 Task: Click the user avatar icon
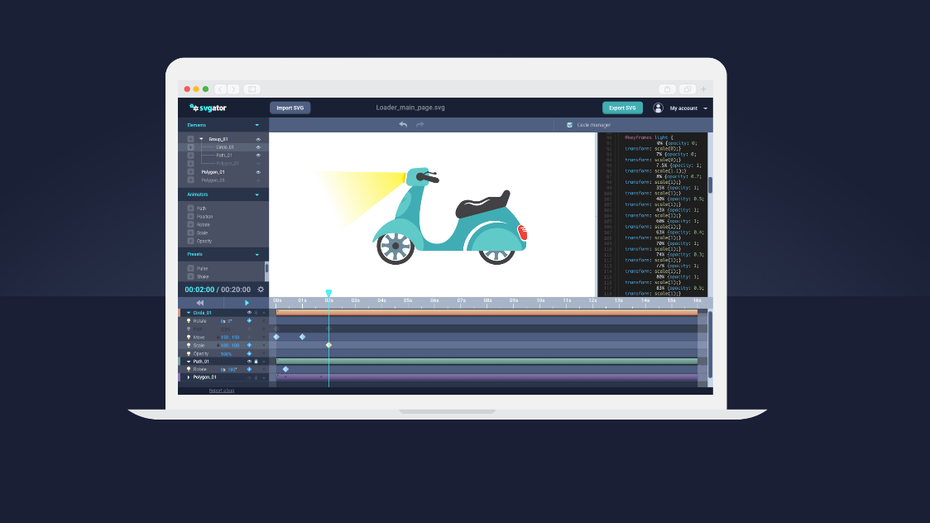(658, 108)
